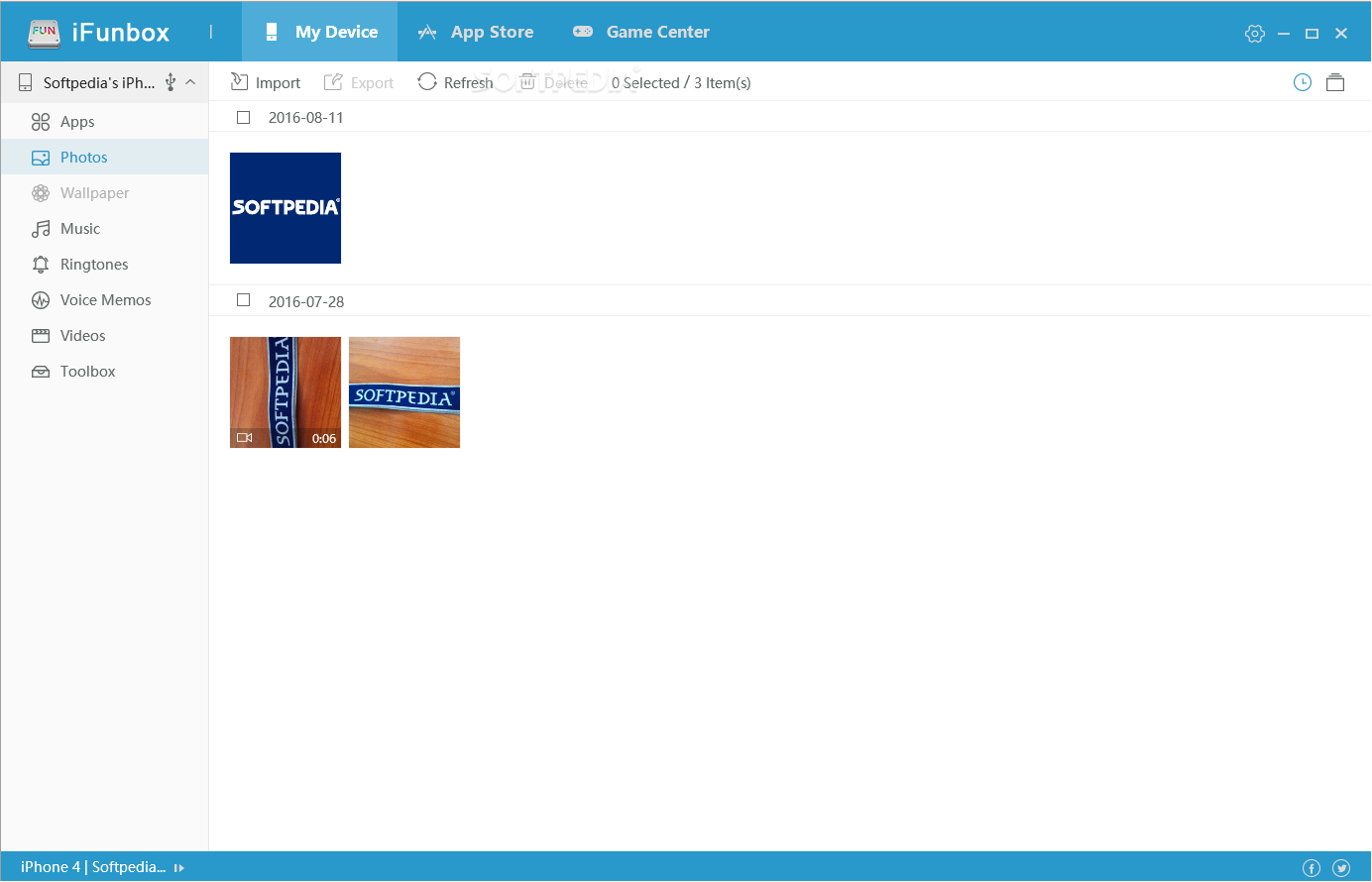Click the Delete toolbar button
The width and height of the screenshot is (1372, 882).
(x=554, y=82)
